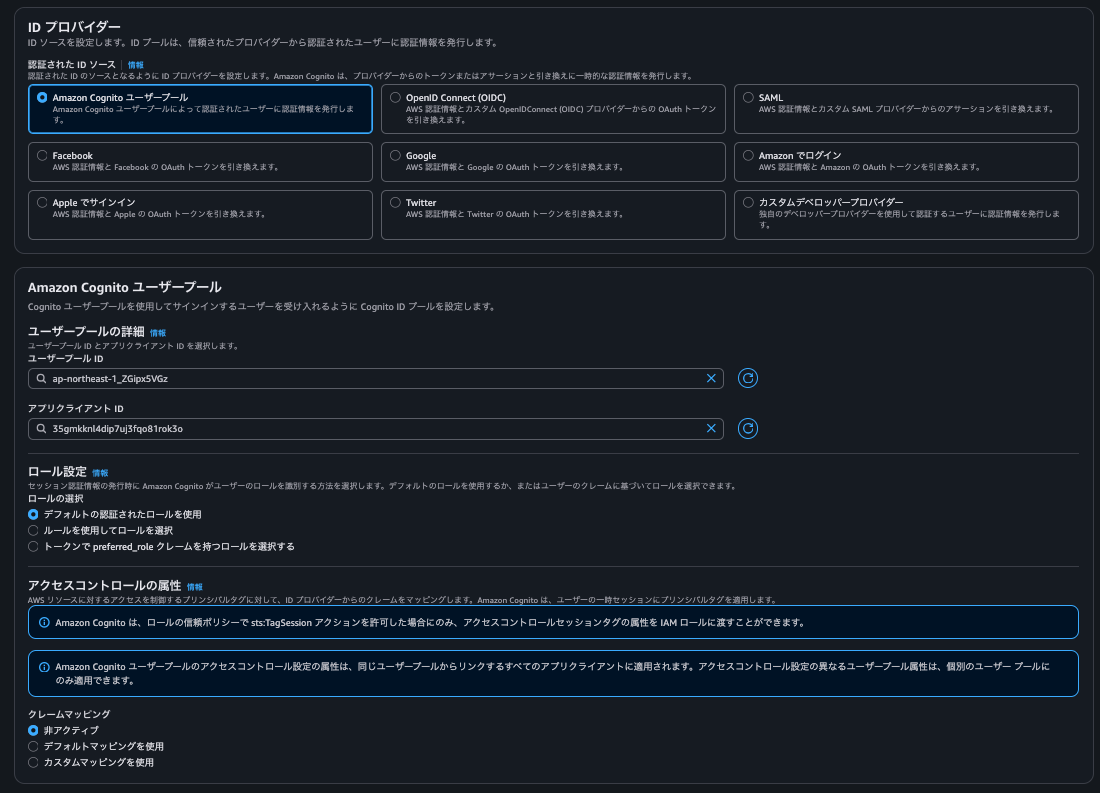This screenshot has height=793, width=1100.
Task: Choose デフォルトの認証されたロールを使用 role option
Action: [33, 514]
